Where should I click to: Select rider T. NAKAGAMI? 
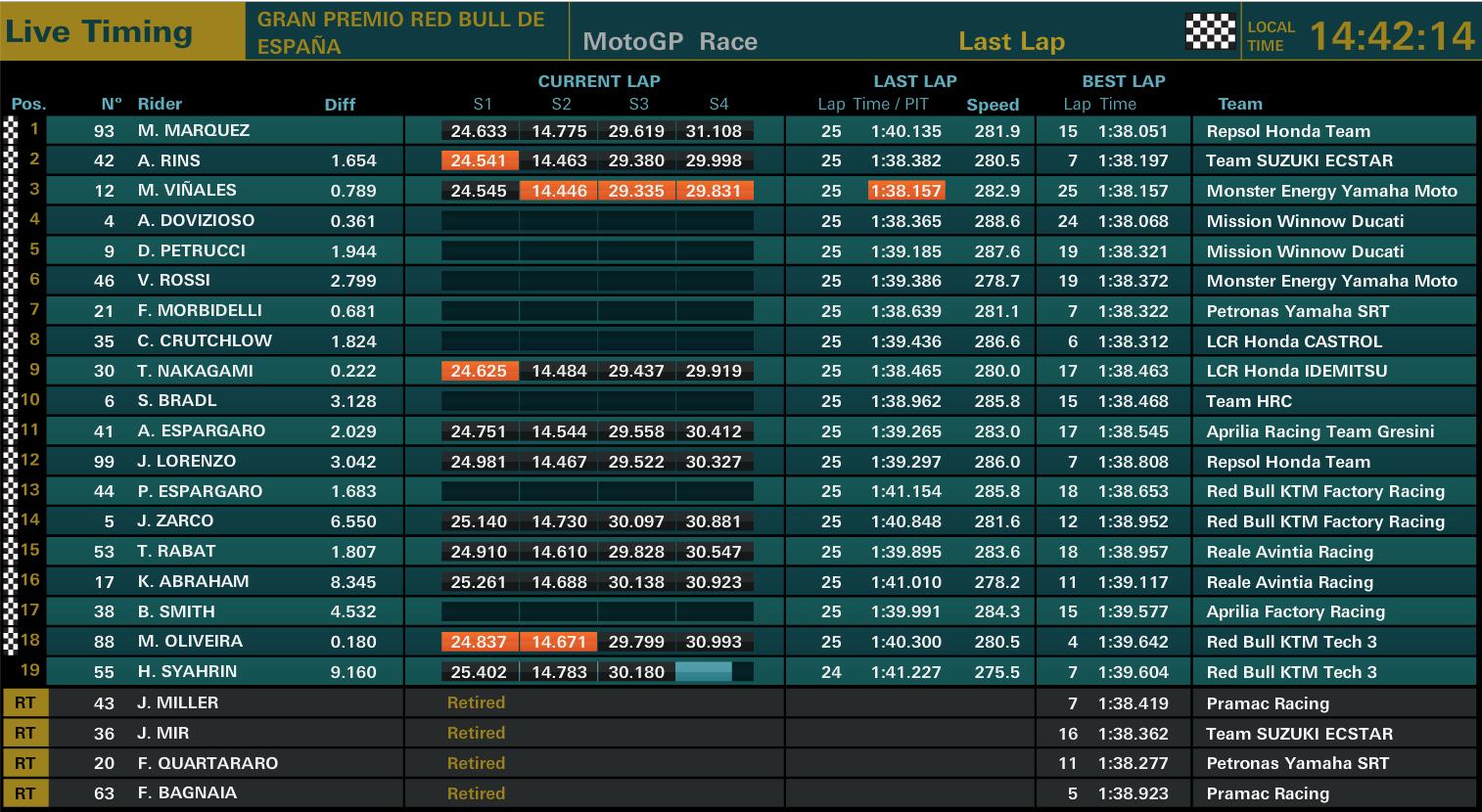click(x=196, y=371)
